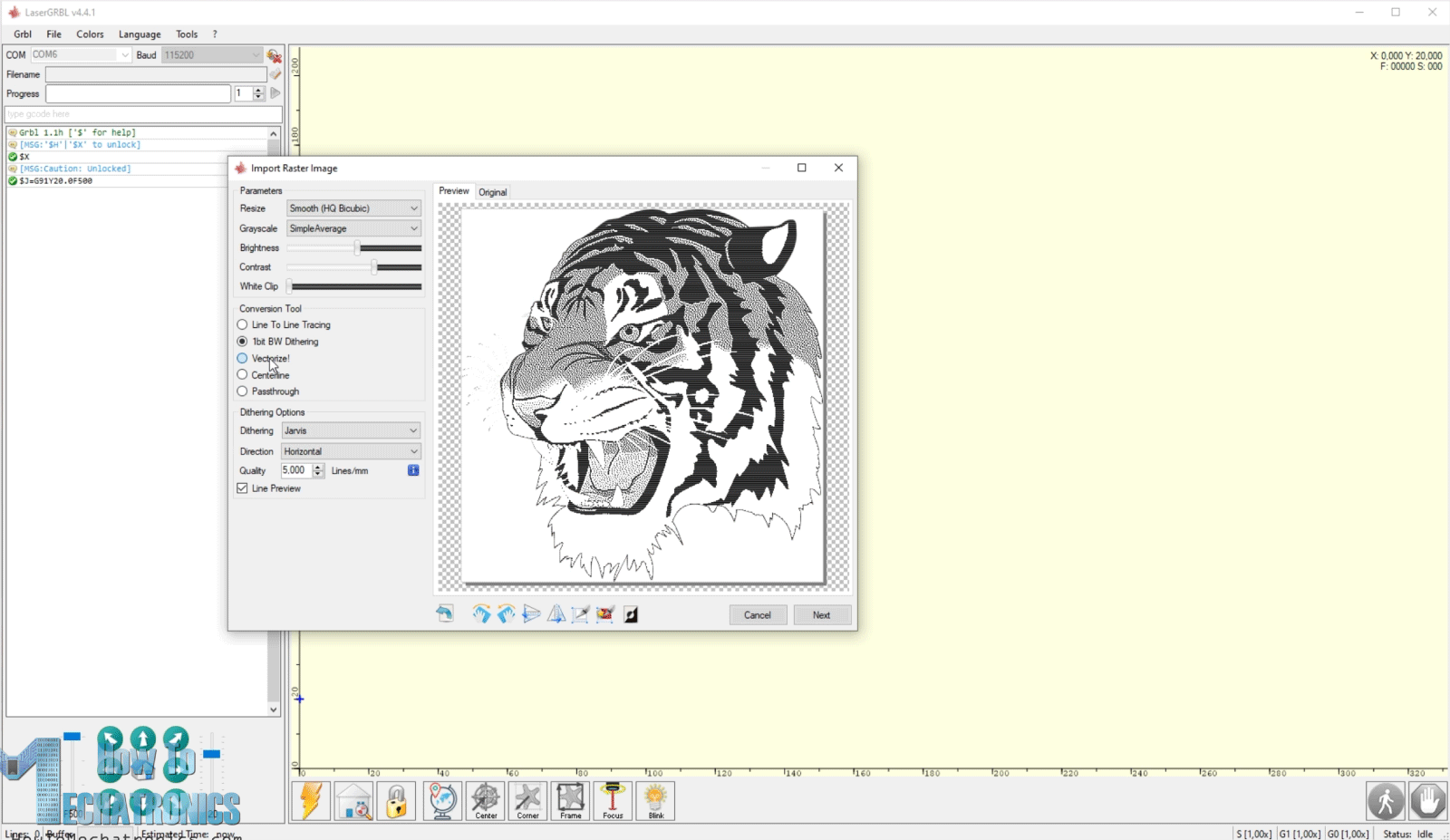This screenshot has height=840, width=1450.
Task: Open the Tools menu
Action: tap(187, 34)
